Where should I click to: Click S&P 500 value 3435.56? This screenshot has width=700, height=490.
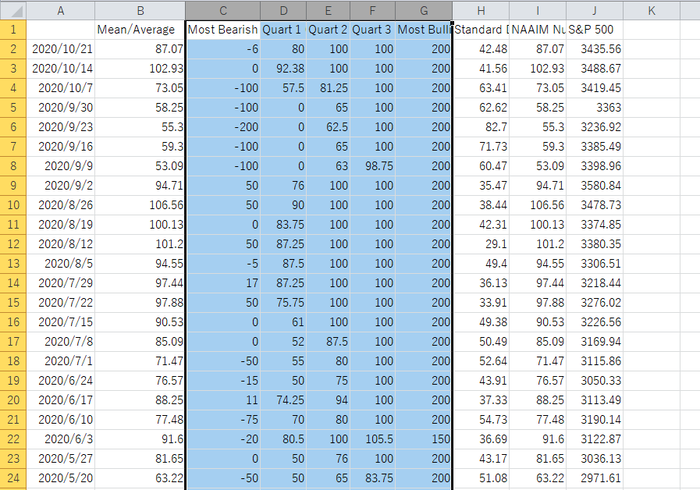pyautogui.click(x=595, y=49)
